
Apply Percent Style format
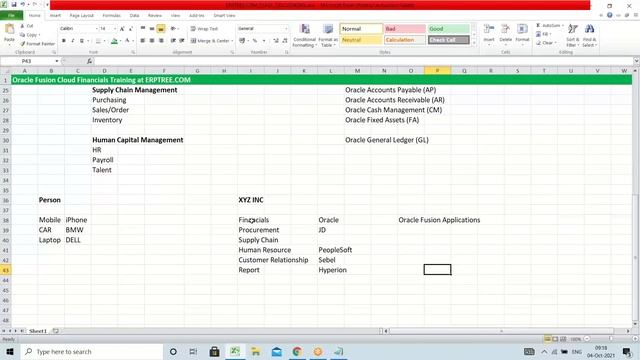pos(255,41)
